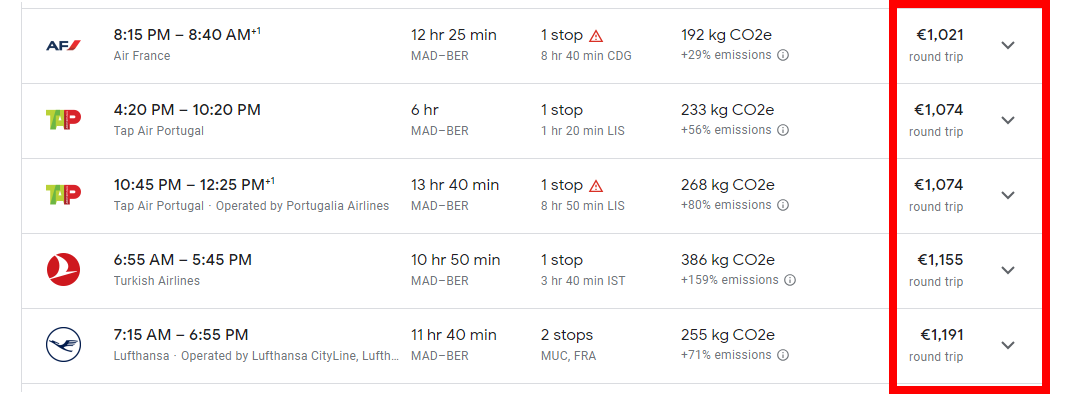Click warning triangle on Air France layover
1078x394 pixels.
click(x=596, y=35)
